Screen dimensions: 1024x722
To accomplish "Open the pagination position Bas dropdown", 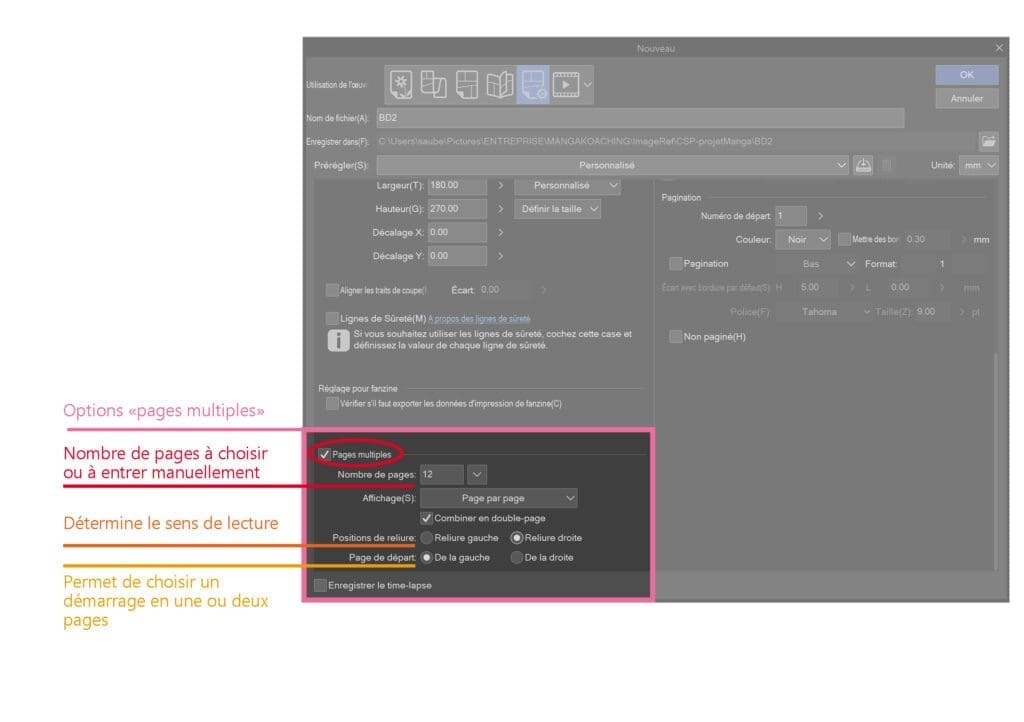I will tap(816, 264).
